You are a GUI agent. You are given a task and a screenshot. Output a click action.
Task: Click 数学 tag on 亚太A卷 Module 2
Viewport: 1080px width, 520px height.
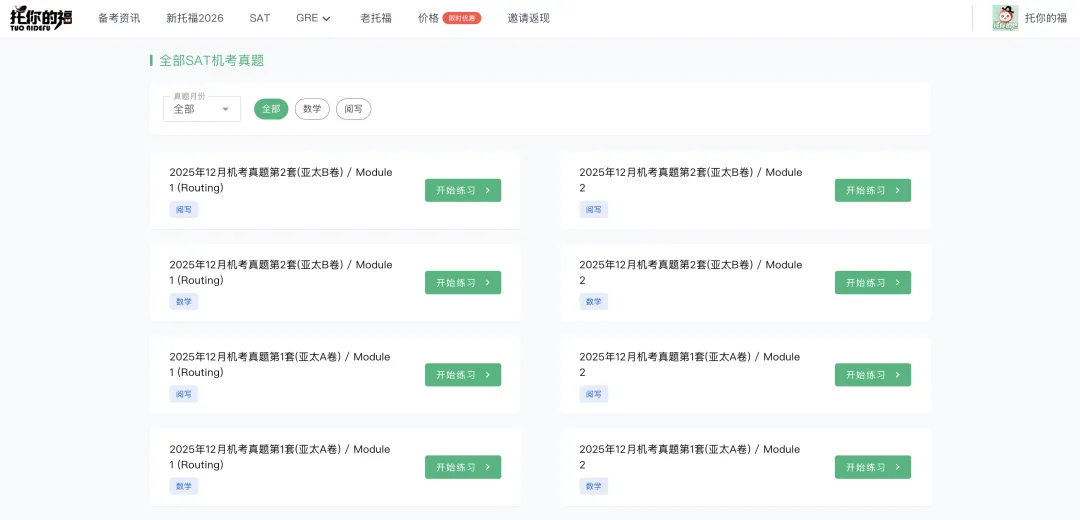pyautogui.click(x=594, y=486)
